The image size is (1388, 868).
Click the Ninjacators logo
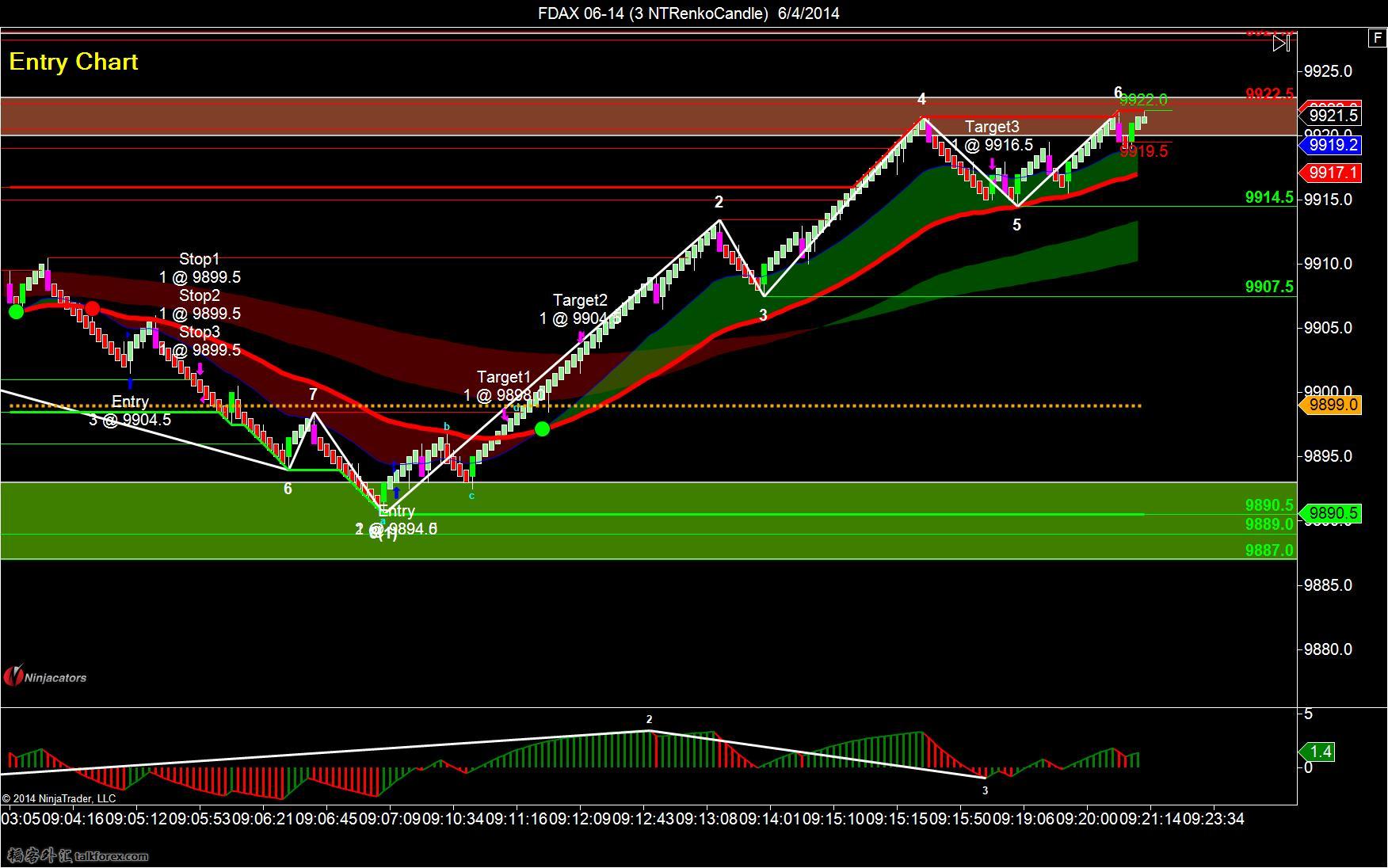45,677
